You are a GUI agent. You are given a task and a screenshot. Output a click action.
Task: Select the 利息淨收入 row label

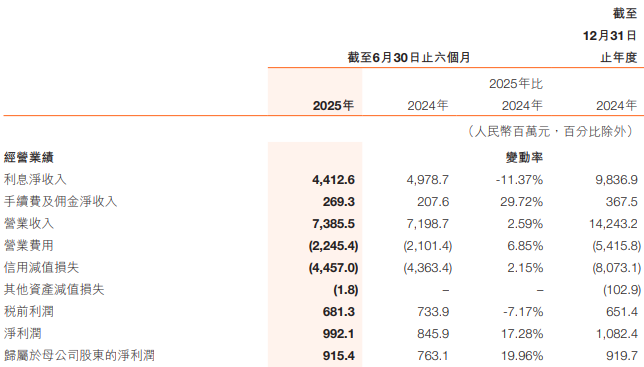(x=35, y=179)
